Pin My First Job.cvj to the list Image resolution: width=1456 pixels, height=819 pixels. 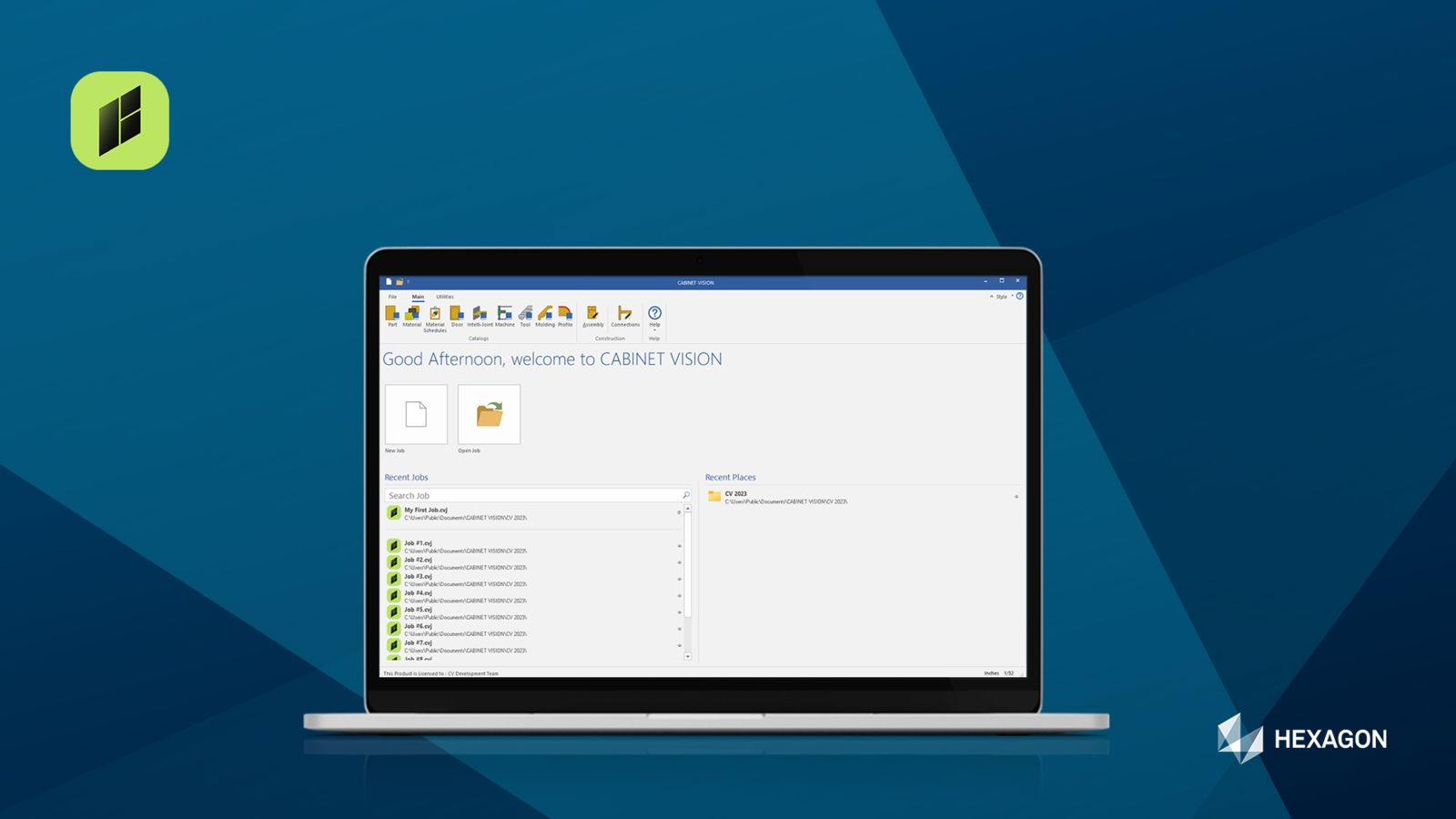[x=679, y=512]
